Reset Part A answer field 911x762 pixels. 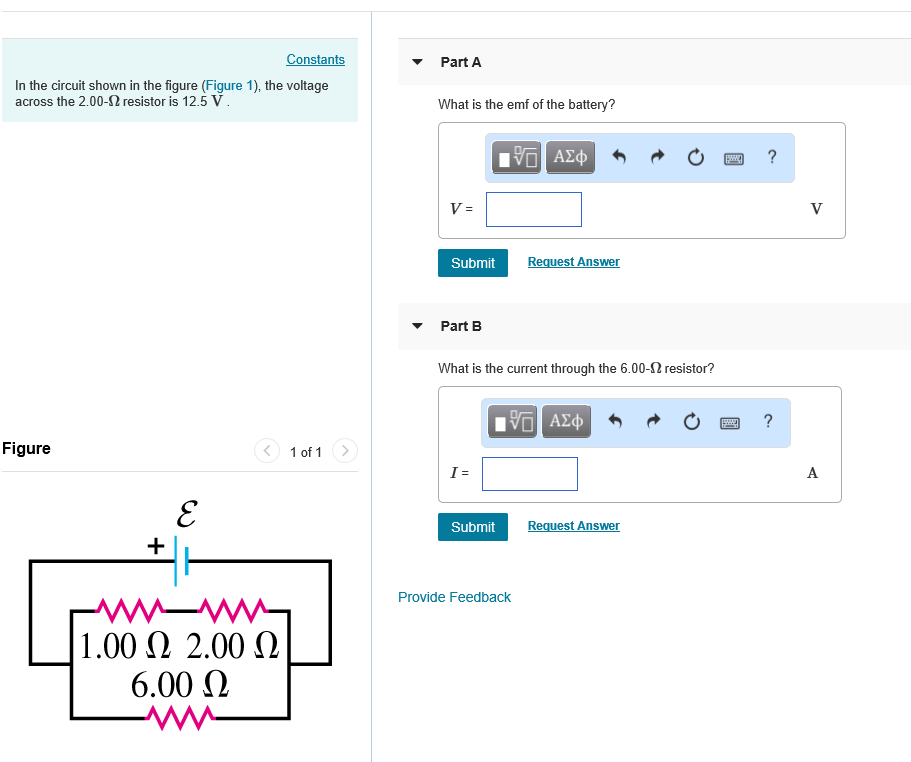click(x=695, y=157)
